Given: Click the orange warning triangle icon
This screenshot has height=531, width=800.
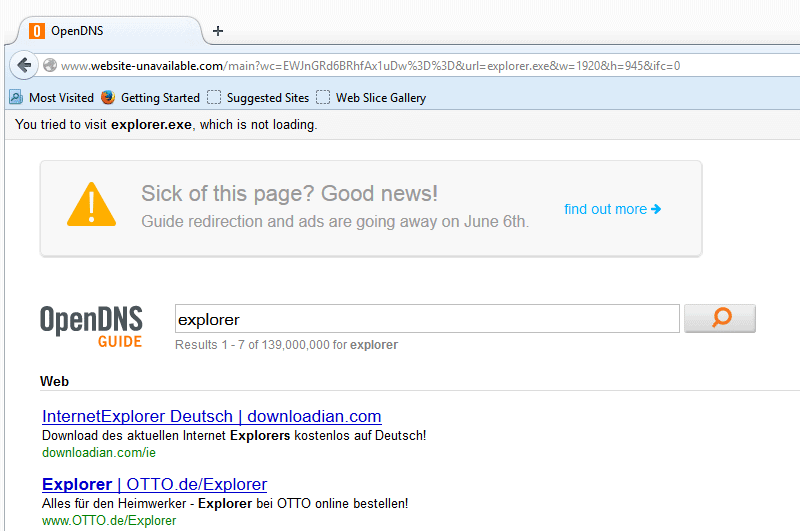Looking at the screenshot, I should click(91, 204).
